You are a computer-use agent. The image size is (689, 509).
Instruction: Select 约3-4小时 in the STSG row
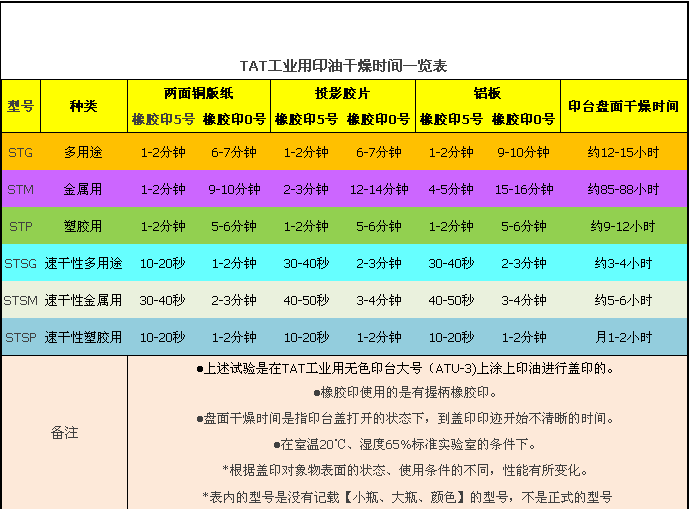pyautogui.click(x=624, y=263)
